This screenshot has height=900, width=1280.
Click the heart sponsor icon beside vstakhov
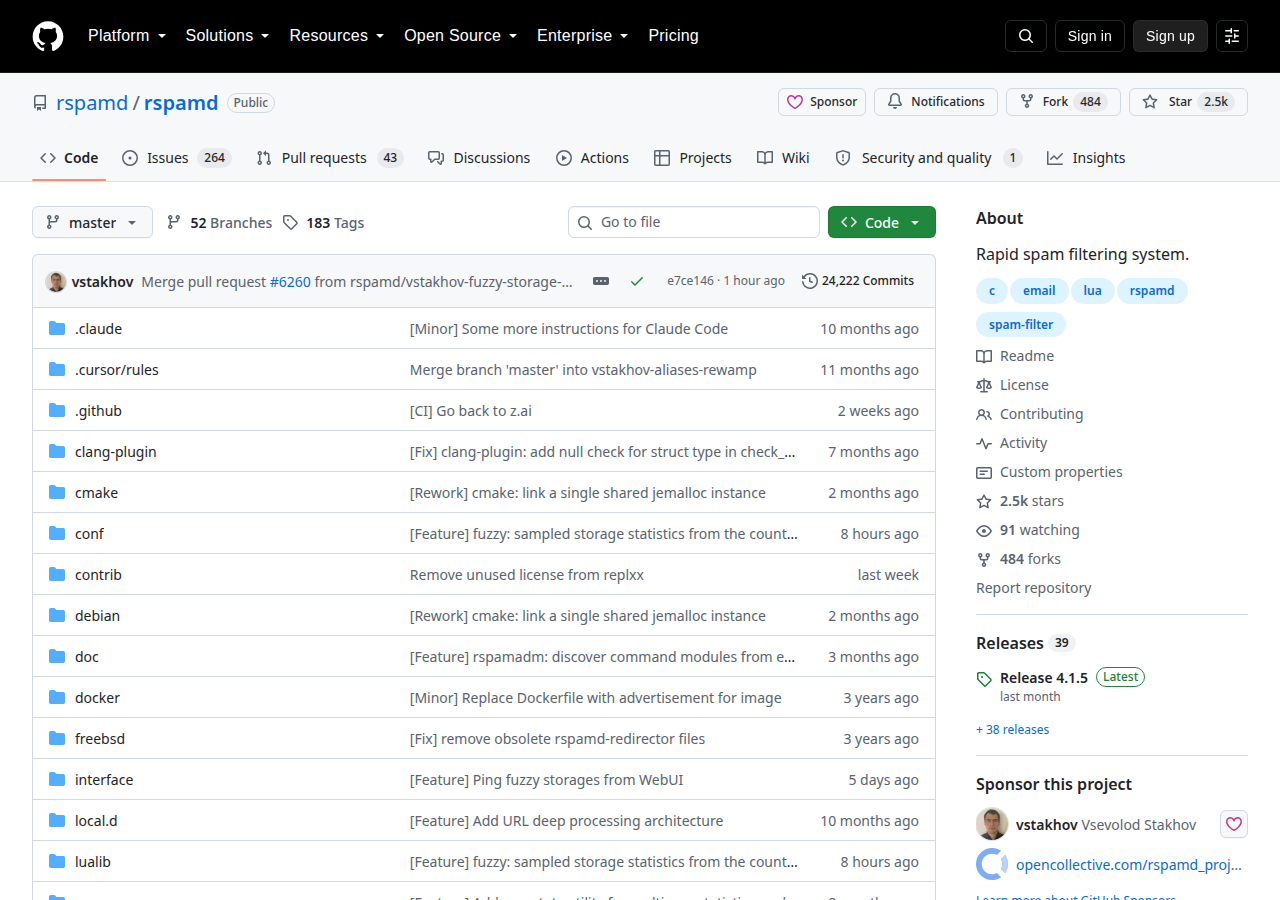[1234, 825]
